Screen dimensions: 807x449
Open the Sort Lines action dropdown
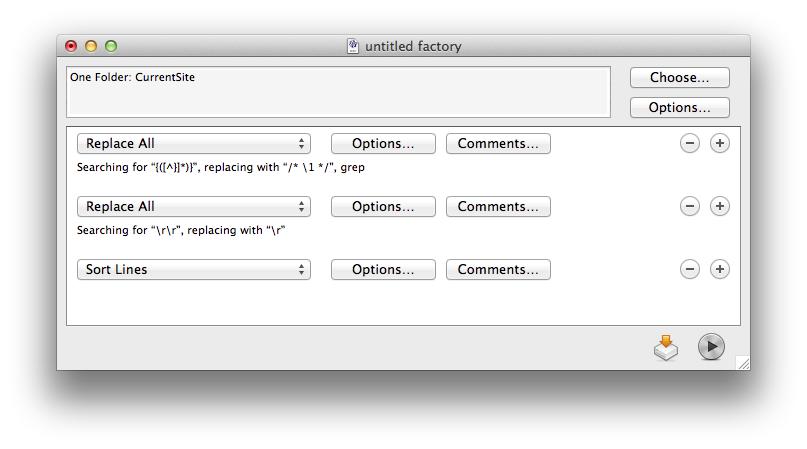coord(194,270)
